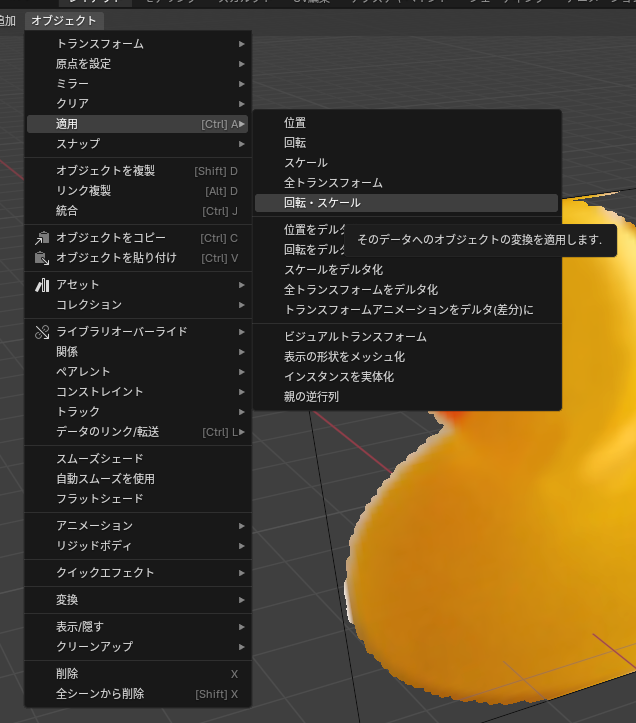Choose 親の逆行列
The image size is (636, 723).
click(x=406, y=397)
